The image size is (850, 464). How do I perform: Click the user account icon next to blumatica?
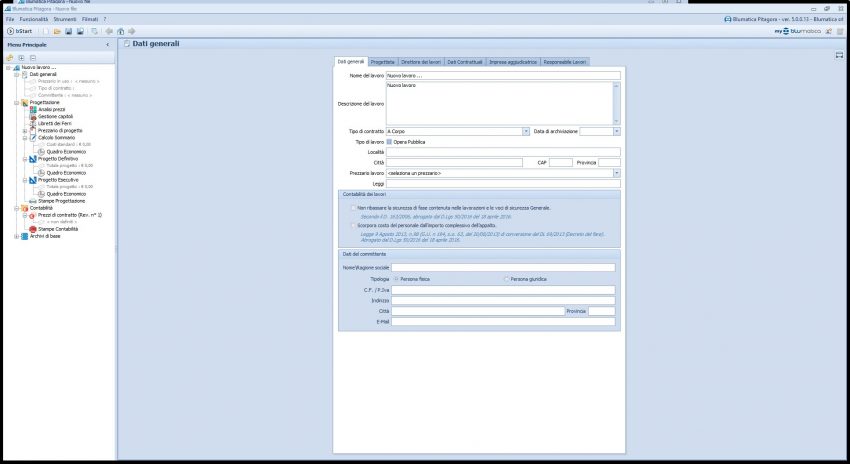click(x=828, y=31)
